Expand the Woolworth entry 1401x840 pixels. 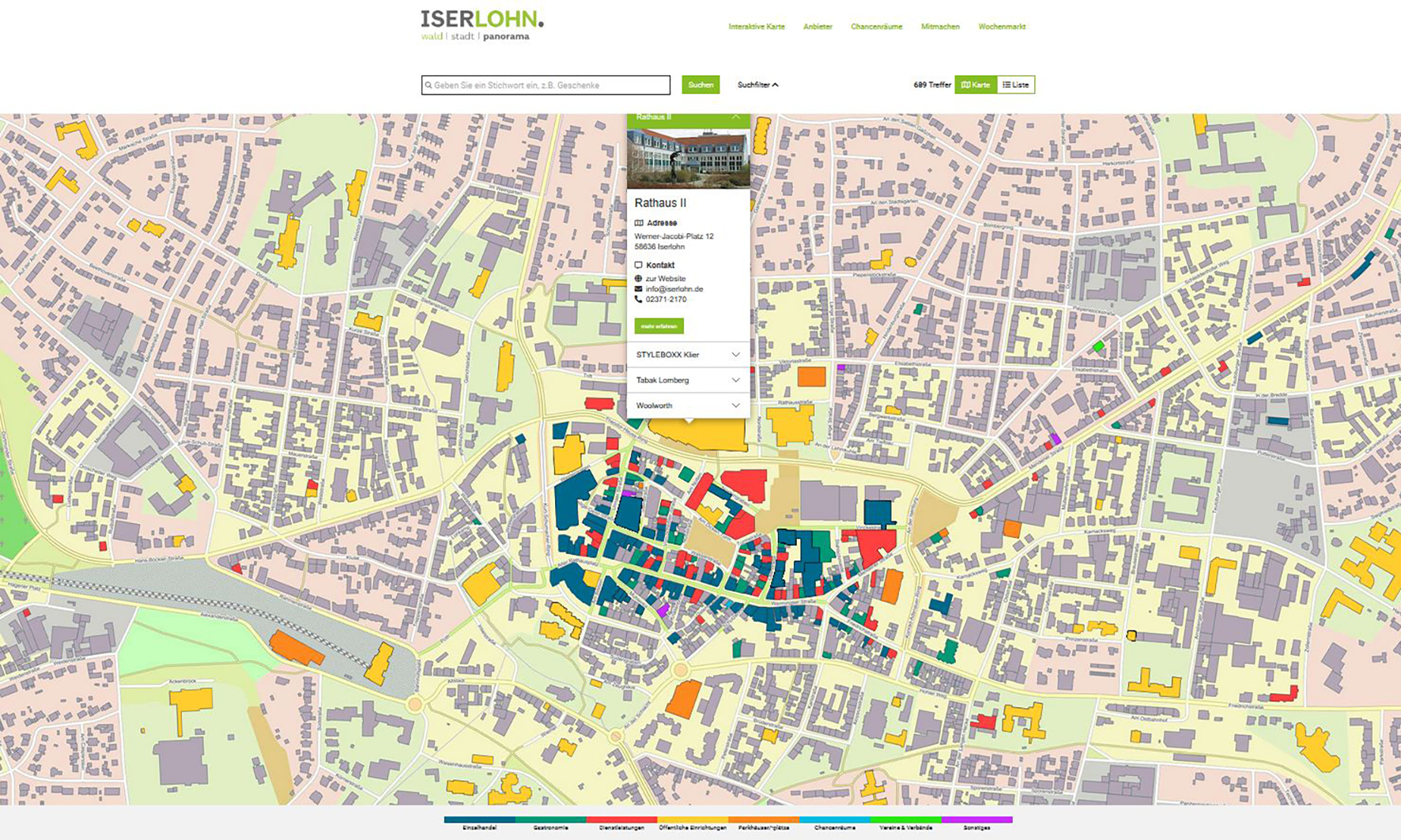[x=688, y=405]
